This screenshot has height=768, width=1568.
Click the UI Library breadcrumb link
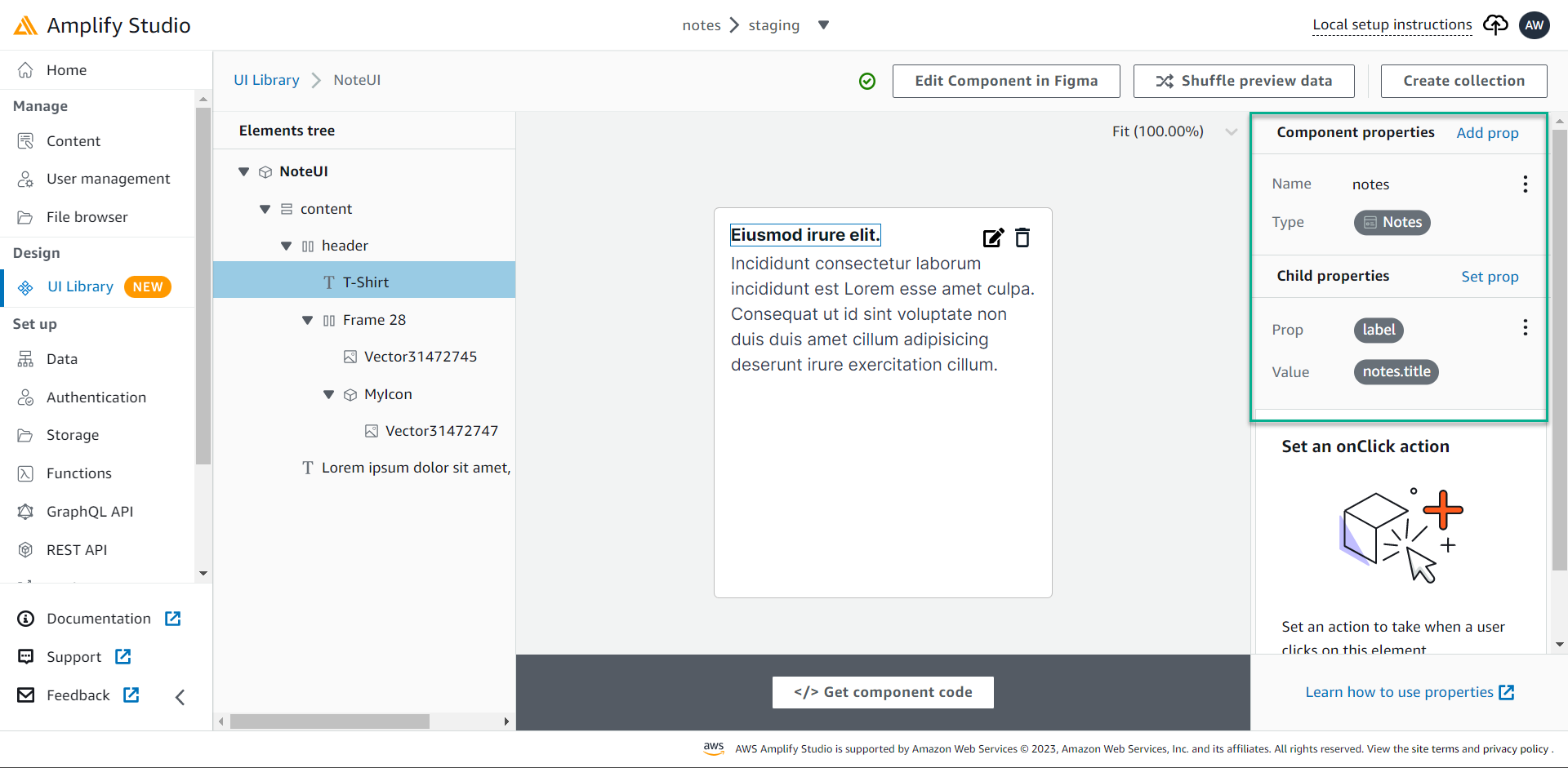click(266, 80)
